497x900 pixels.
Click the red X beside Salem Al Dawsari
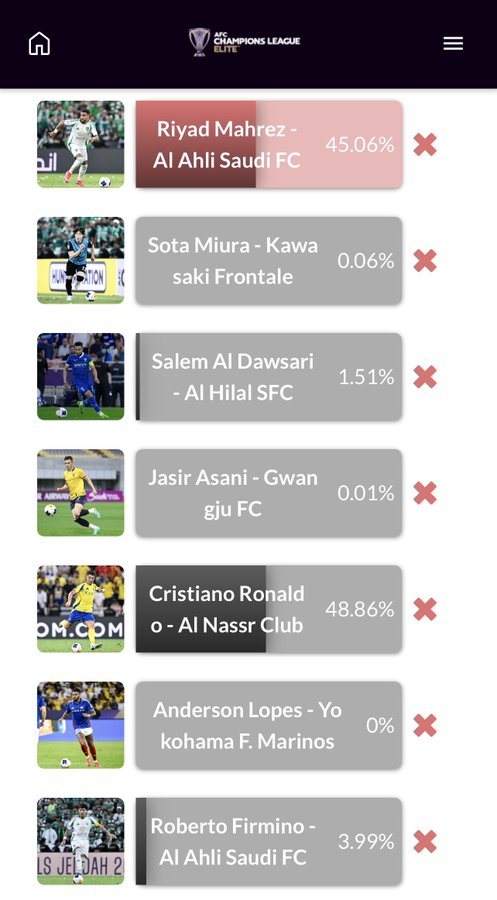[x=425, y=377]
